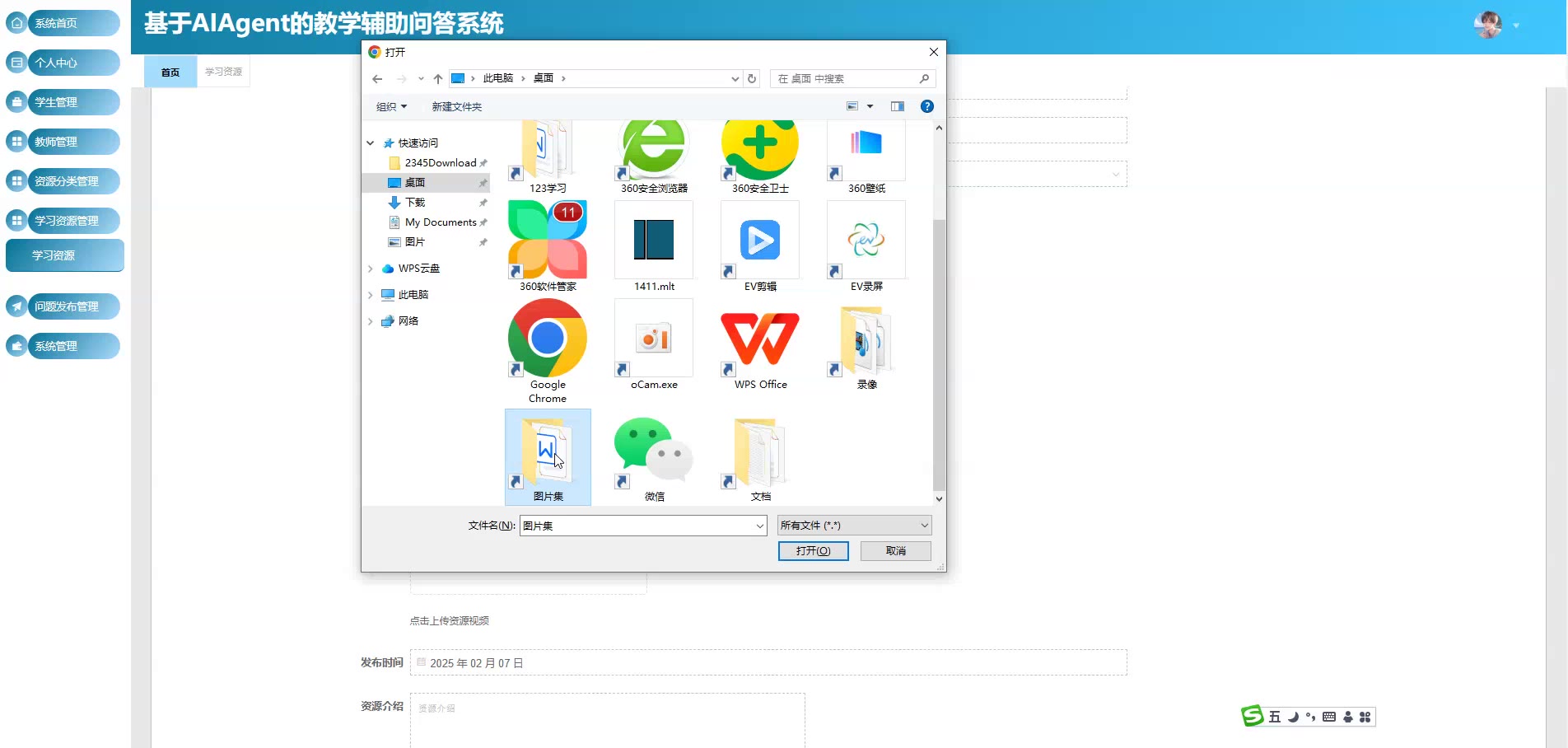Image resolution: width=1568 pixels, height=748 pixels.
Task: Click the 打开(O) button
Action: (x=814, y=551)
